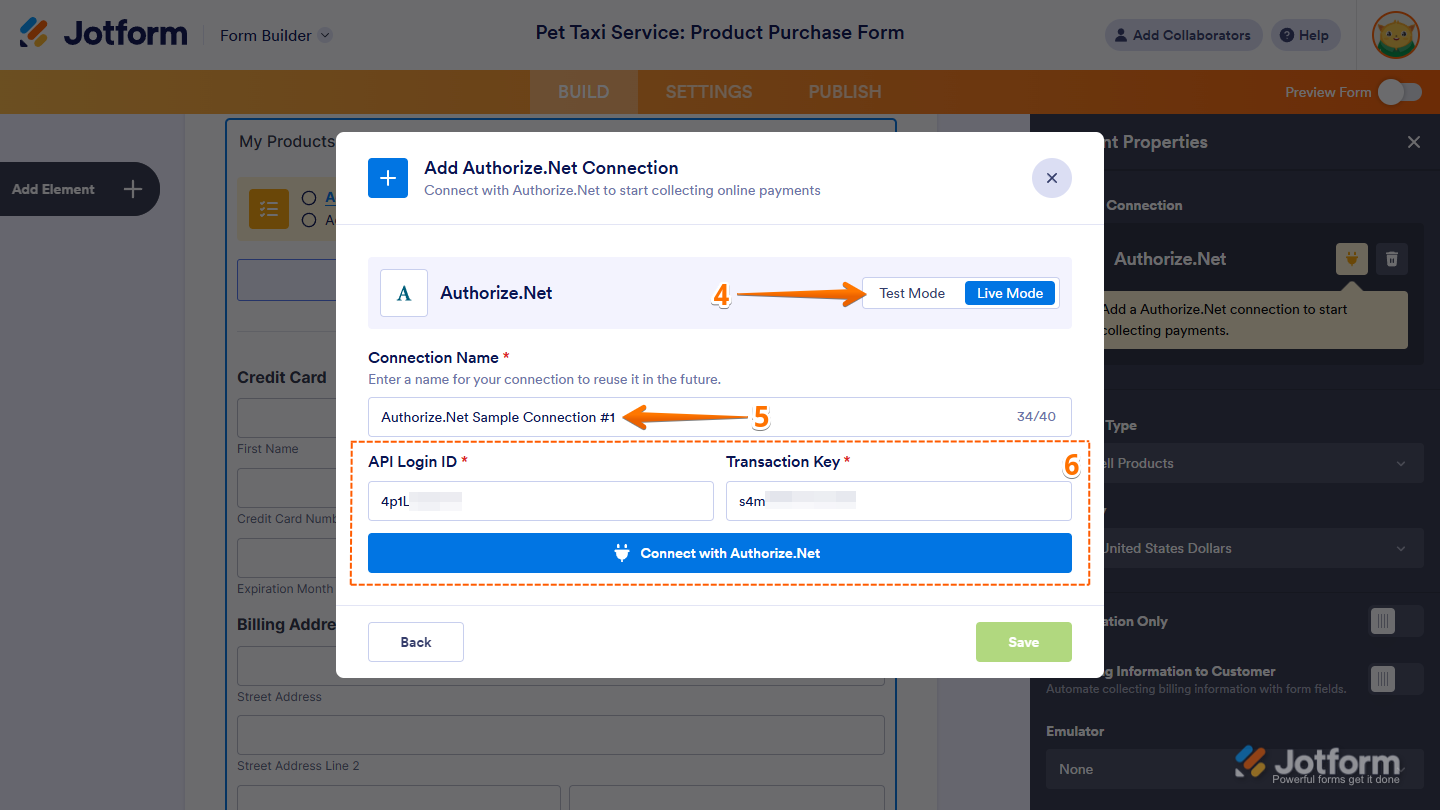1440x810 pixels.
Task: Switch connection to Test Mode
Action: 912,293
